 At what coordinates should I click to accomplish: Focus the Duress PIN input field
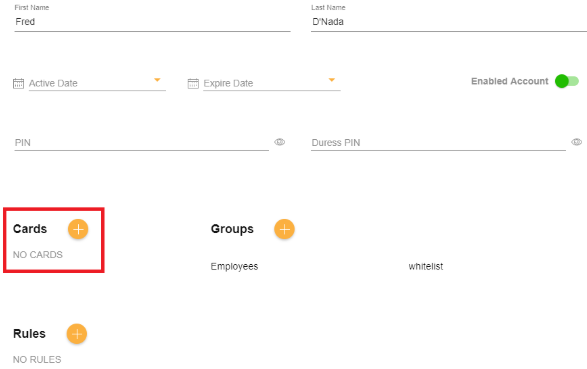[438, 143]
